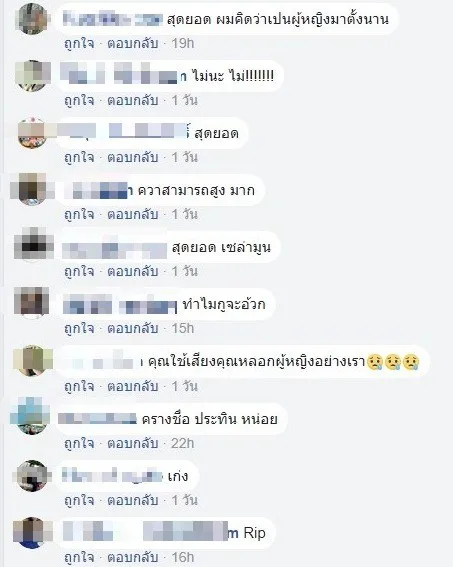Reply to 'ครางชื่อ ประทิน หน่อย' comment
The height and width of the screenshot is (567, 453).
133,443
